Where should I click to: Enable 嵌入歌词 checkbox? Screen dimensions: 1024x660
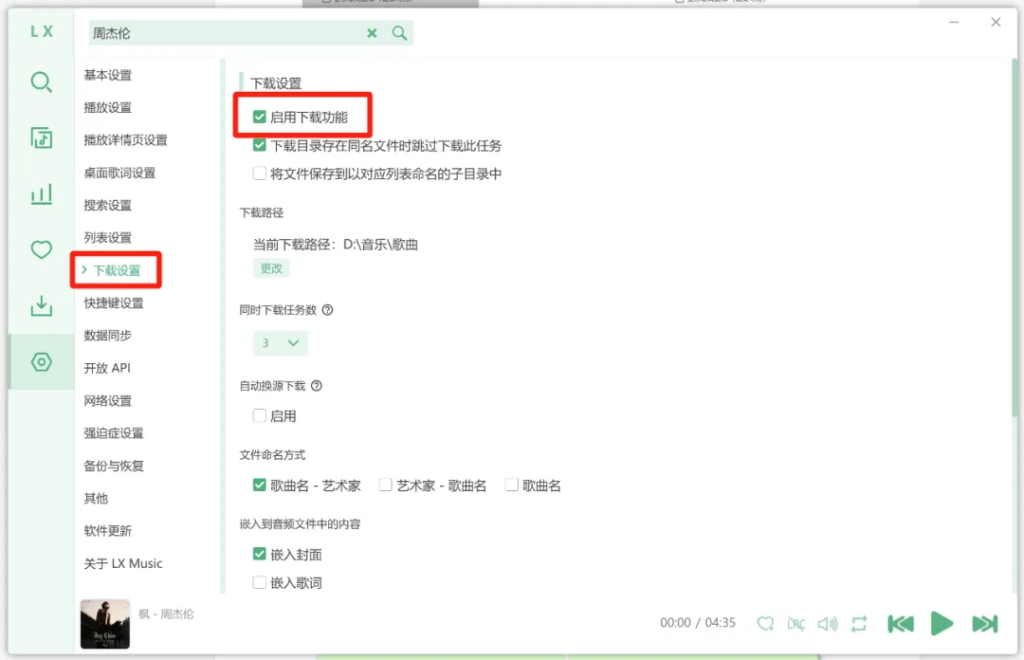click(259, 582)
